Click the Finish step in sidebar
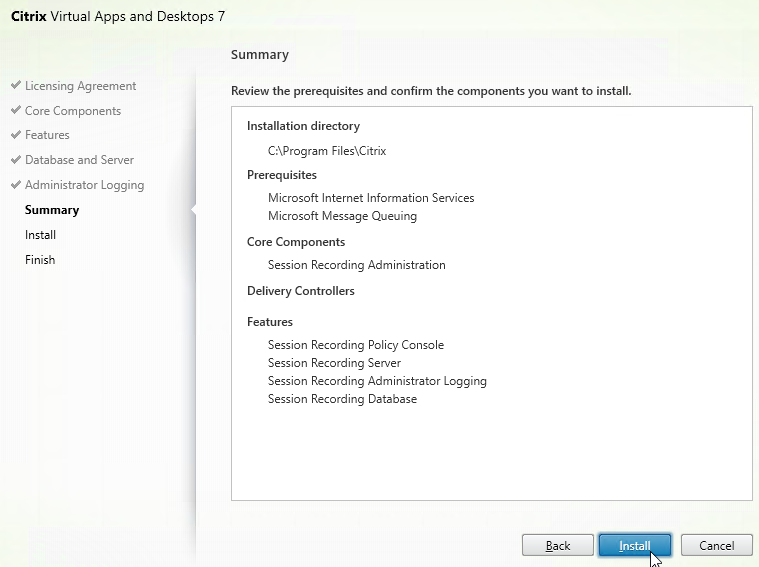759x567 pixels. 40,260
